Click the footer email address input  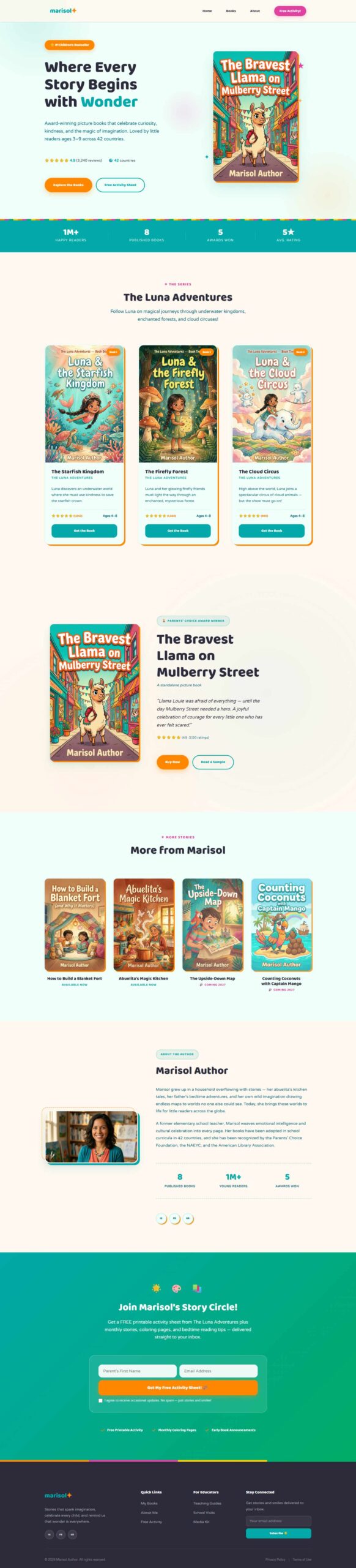(278, 1520)
